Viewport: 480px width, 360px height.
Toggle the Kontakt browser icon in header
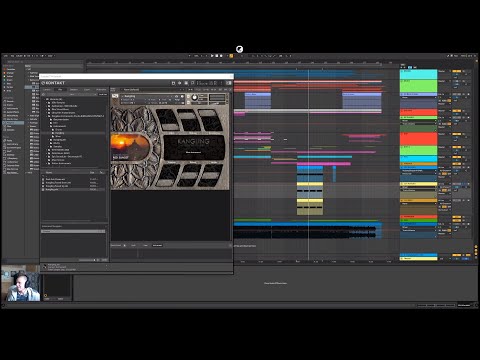click(173, 83)
